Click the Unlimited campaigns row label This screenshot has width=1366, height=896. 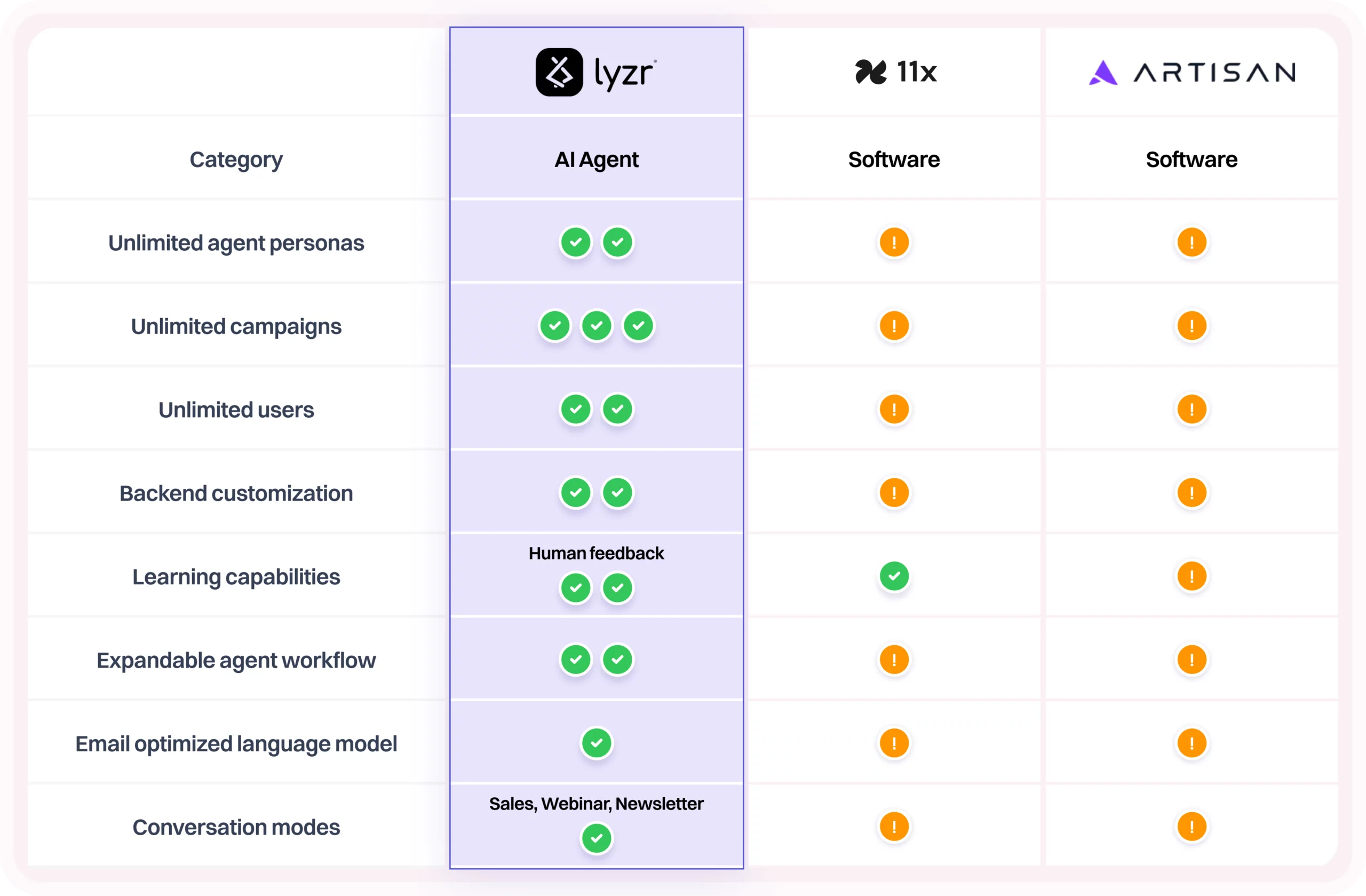tap(236, 327)
